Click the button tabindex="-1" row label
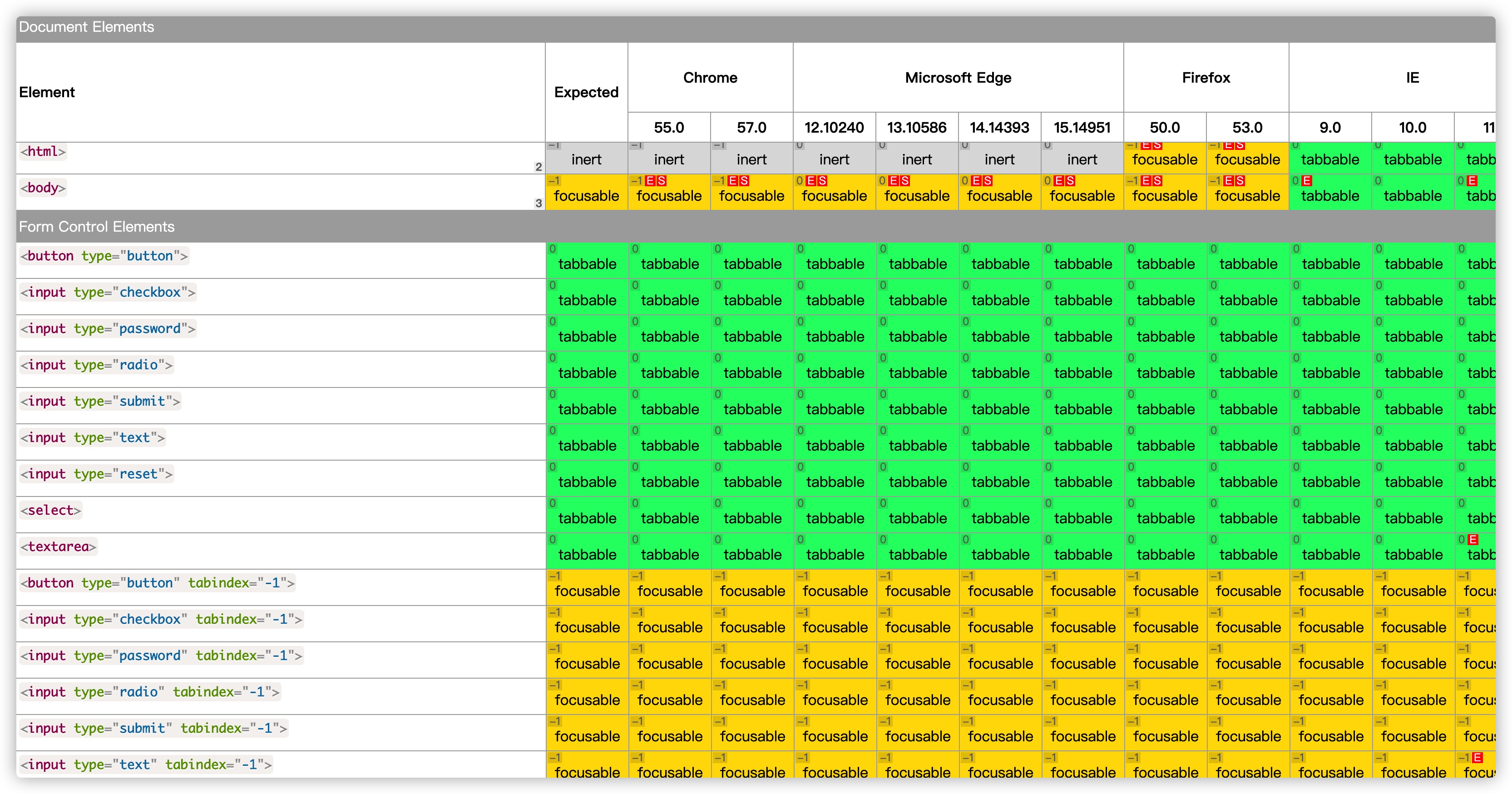 click(x=157, y=583)
